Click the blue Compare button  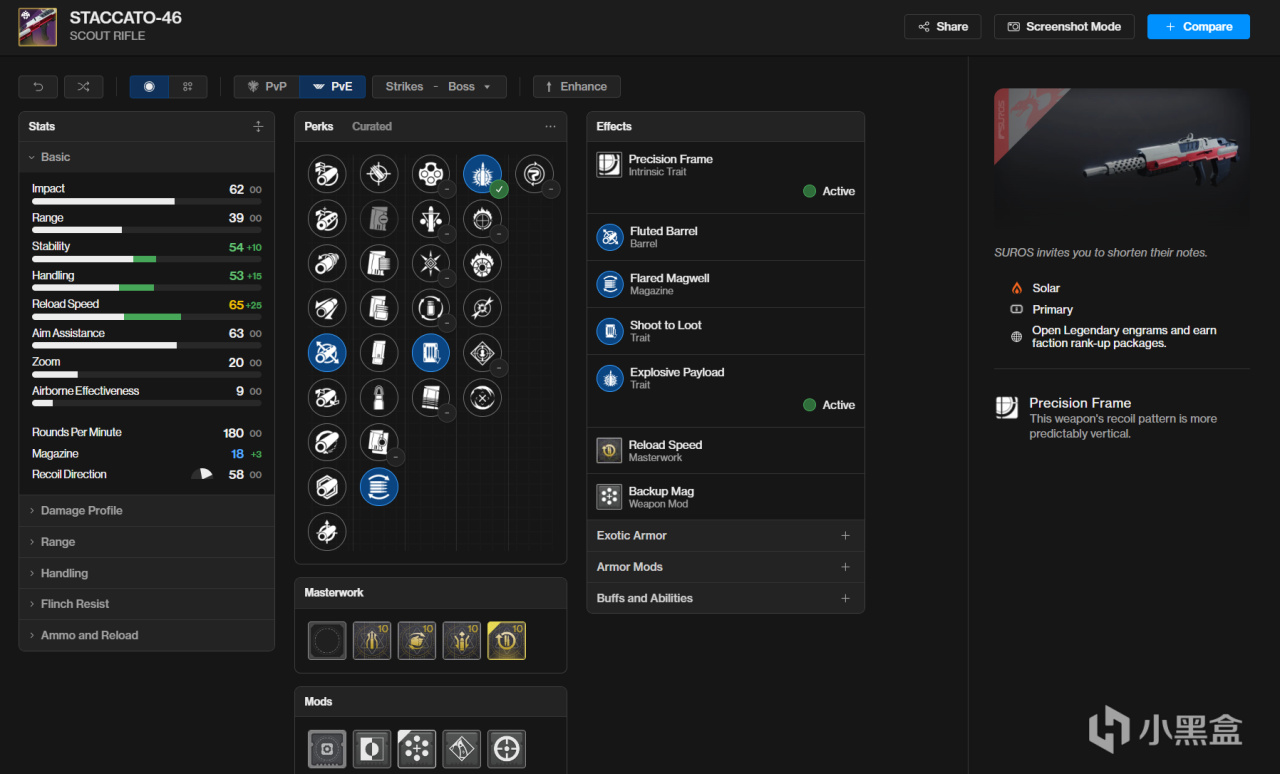pyautogui.click(x=1198, y=27)
